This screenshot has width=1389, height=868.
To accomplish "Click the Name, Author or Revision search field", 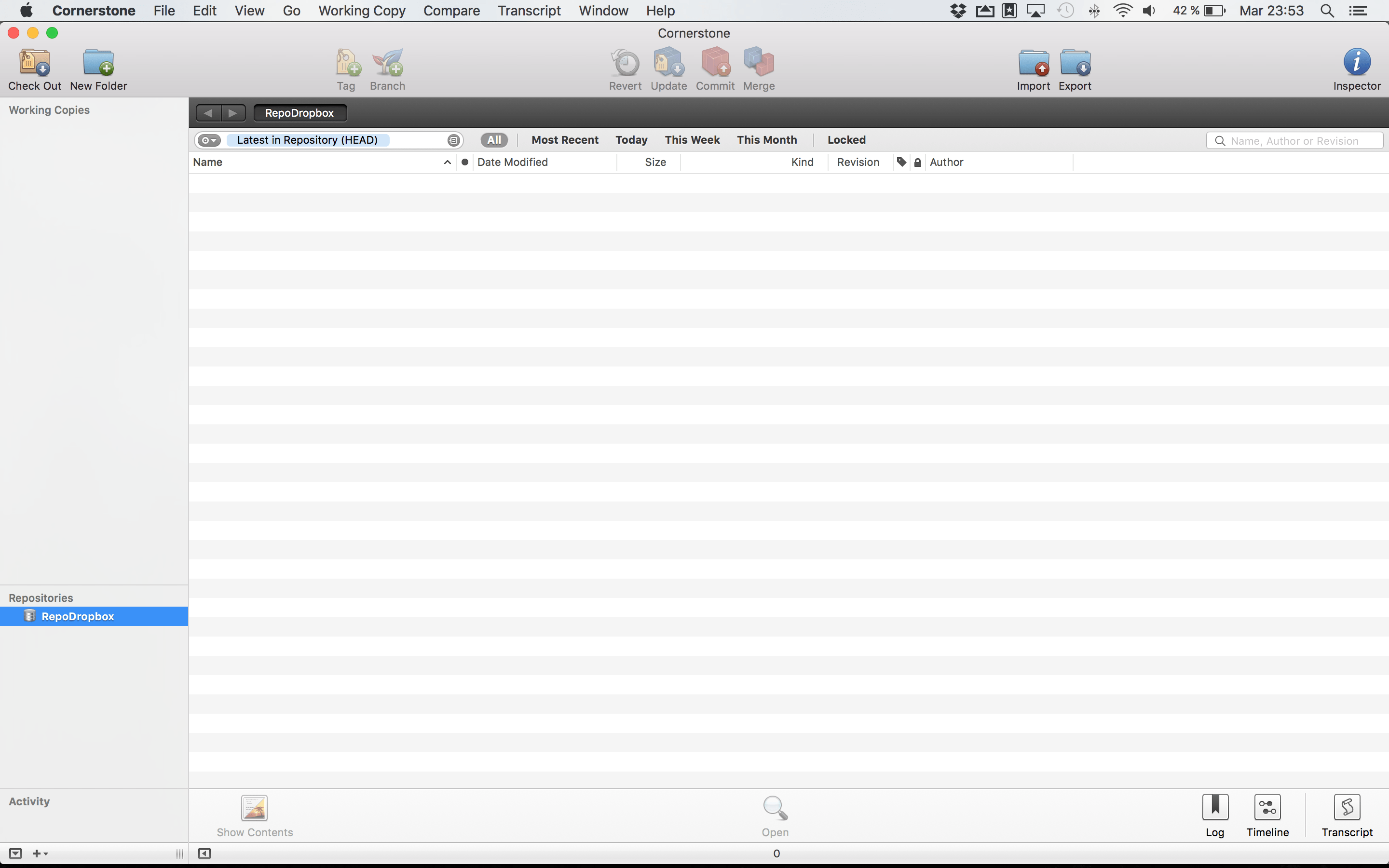I will 1295,141.
